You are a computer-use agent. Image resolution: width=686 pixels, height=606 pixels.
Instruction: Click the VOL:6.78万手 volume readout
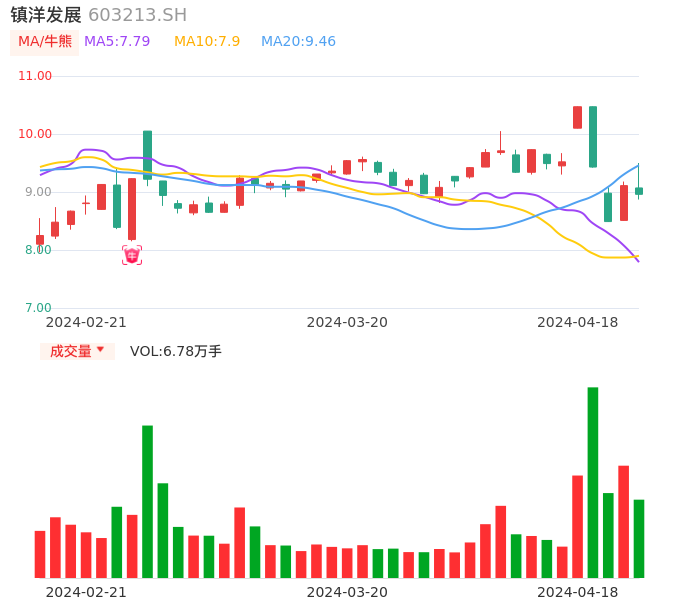pos(176,351)
